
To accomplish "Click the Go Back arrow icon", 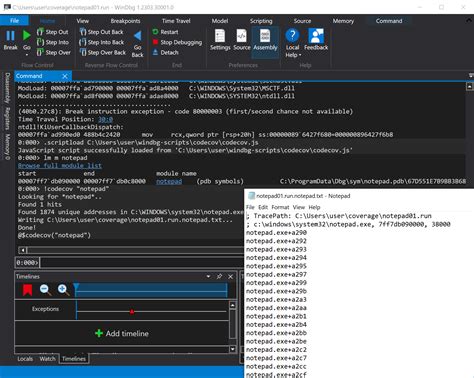I will [x=137, y=36].
